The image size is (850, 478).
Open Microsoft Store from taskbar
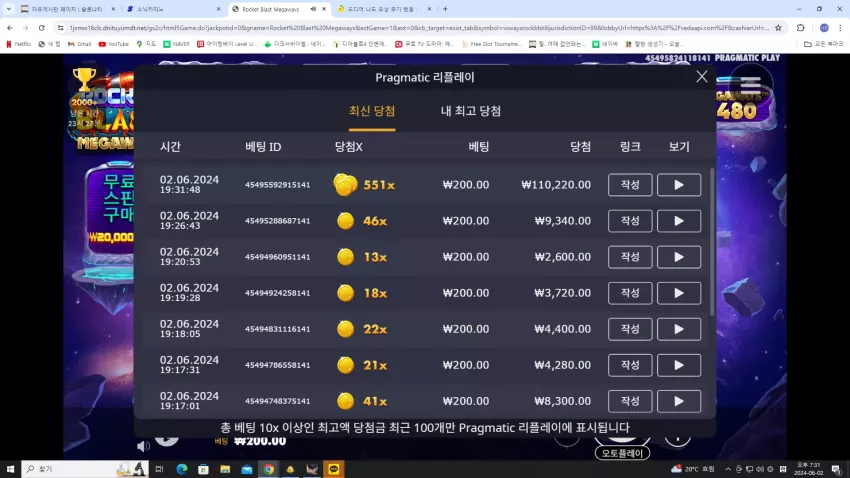tap(203, 469)
